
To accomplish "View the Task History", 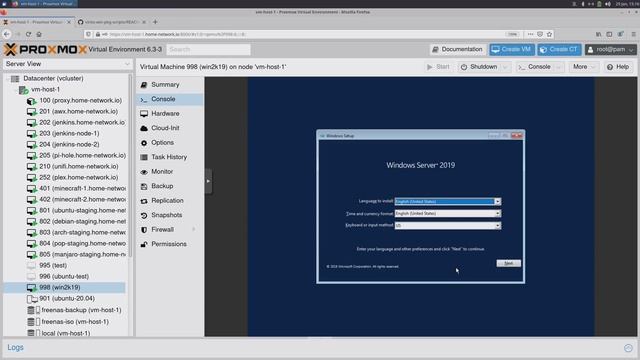I will point(170,157).
